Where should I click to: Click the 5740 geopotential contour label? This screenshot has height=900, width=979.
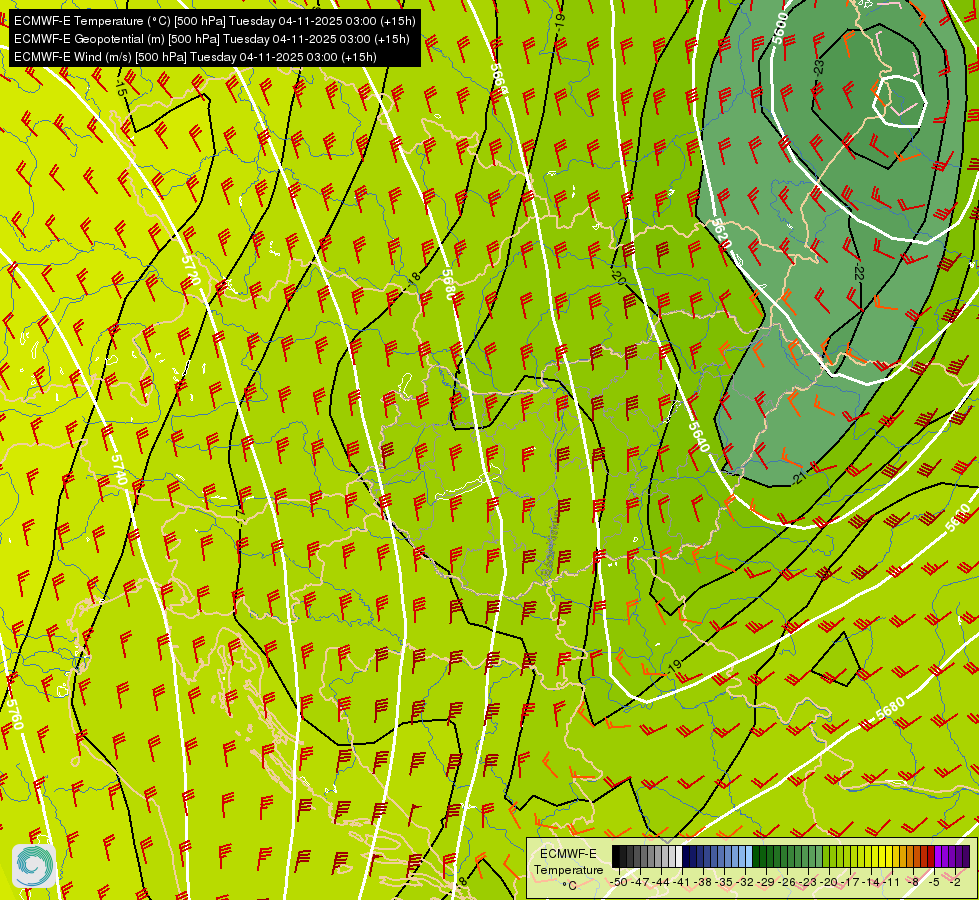click(119, 469)
